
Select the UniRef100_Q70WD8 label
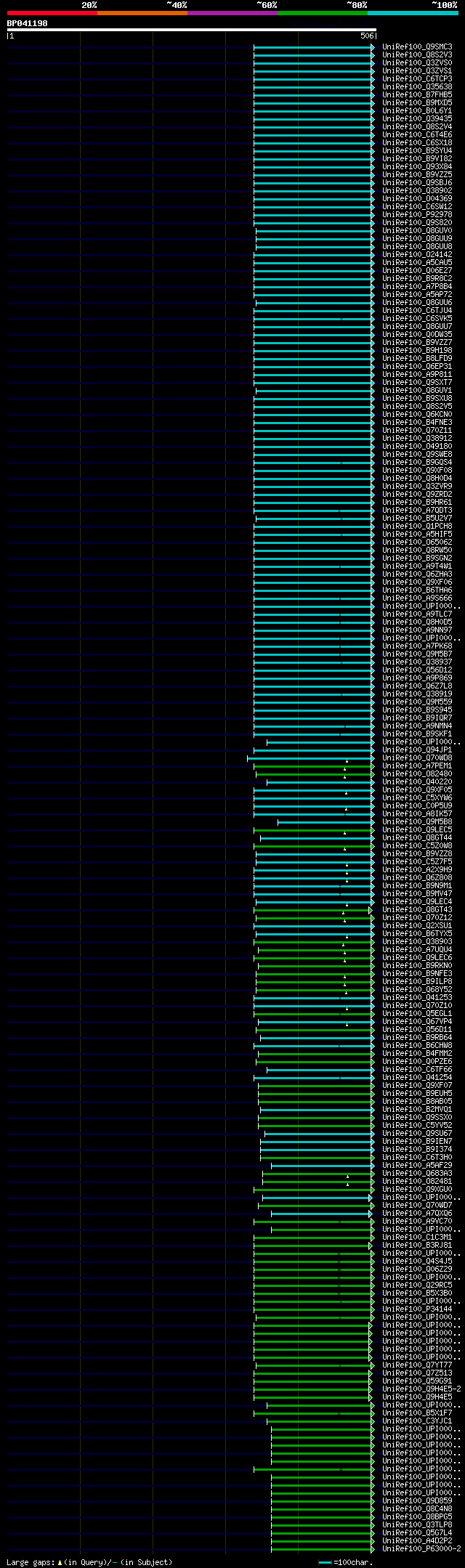pos(417,757)
